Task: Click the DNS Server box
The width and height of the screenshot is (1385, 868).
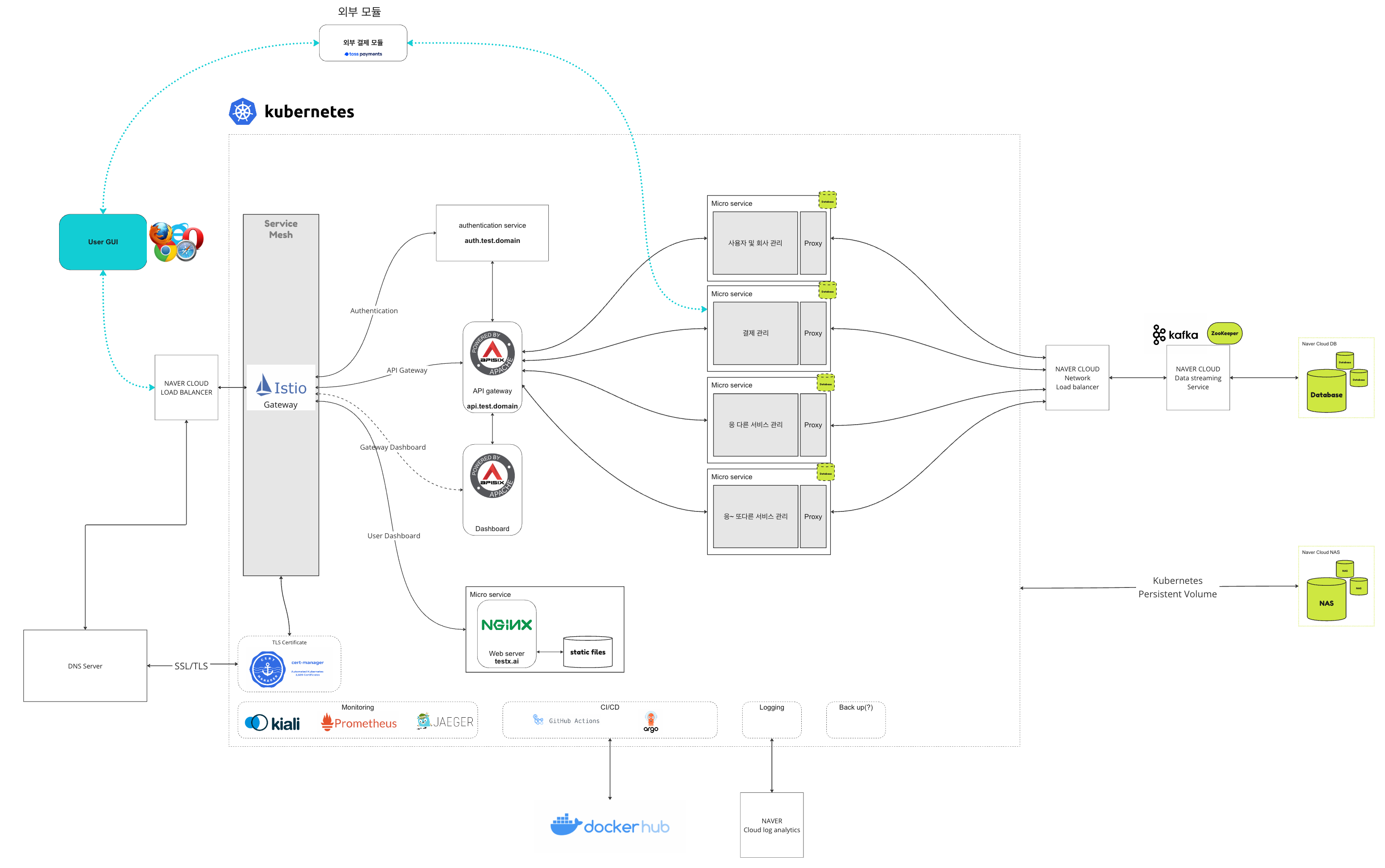Action: coord(85,665)
